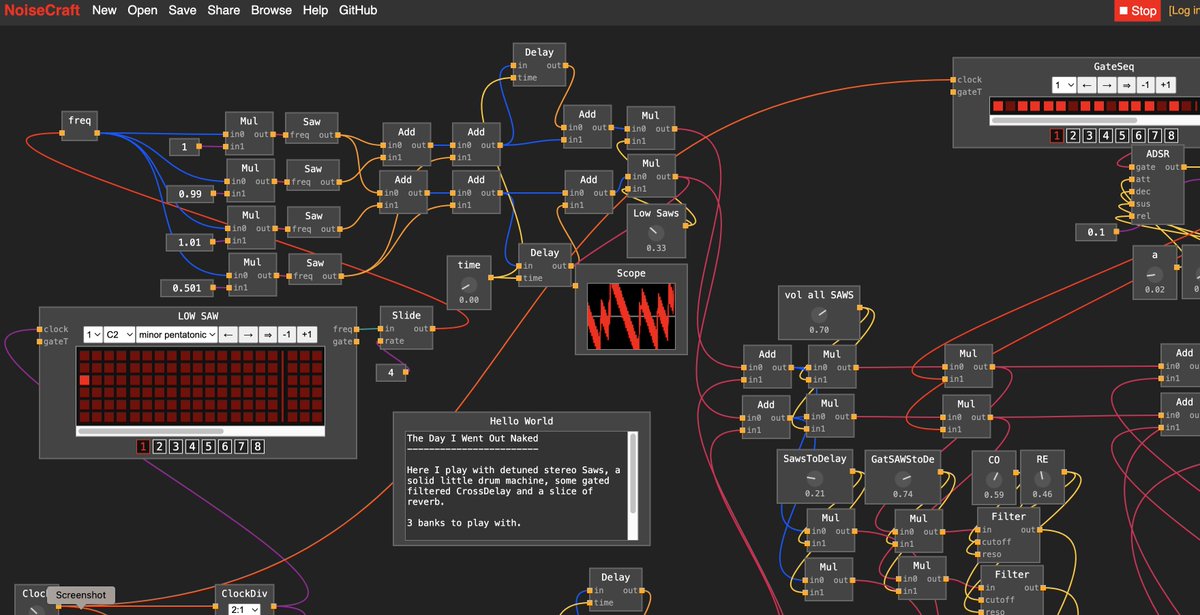Click the time knob at 0.00
The image size is (1200, 615).
pyautogui.click(x=469, y=283)
